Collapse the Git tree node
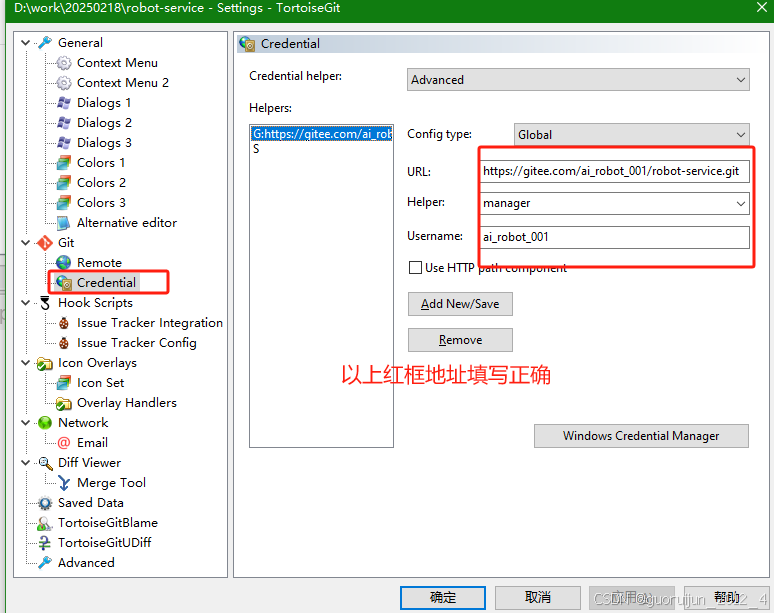 pos(26,242)
